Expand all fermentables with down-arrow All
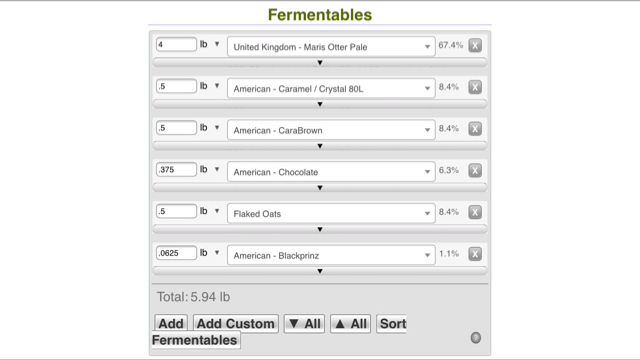The height and width of the screenshot is (360, 640). pyautogui.click(x=304, y=324)
